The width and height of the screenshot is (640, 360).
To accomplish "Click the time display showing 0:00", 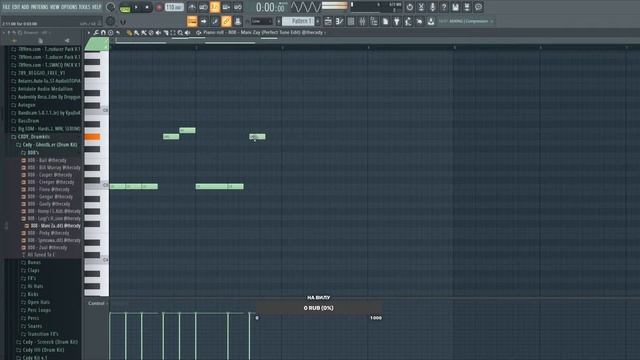I will tap(269, 7).
